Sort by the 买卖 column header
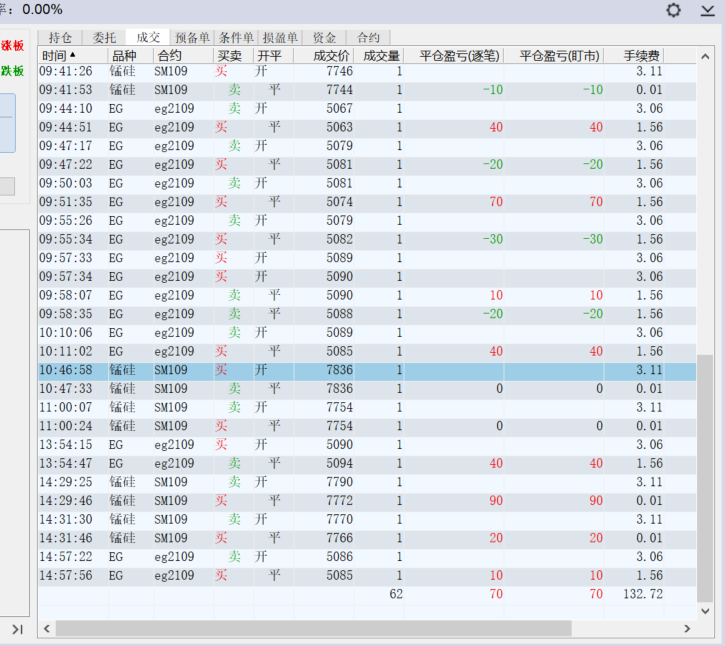Screen dimensions: 725x646 pyautogui.click(x=233, y=56)
